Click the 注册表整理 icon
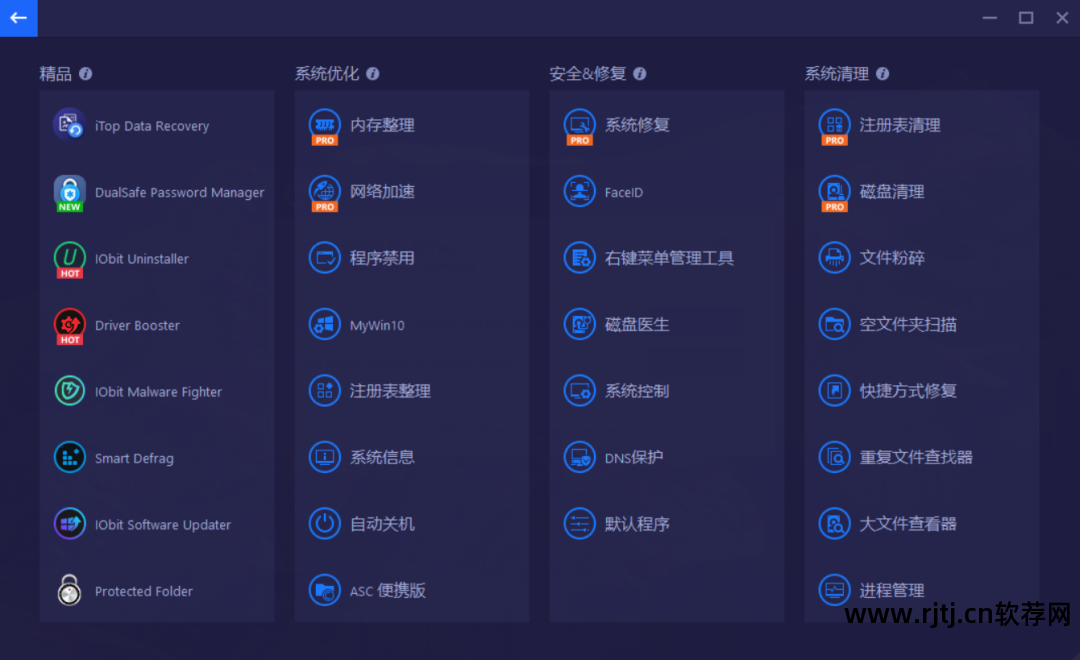This screenshot has height=660, width=1080. tap(324, 391)
